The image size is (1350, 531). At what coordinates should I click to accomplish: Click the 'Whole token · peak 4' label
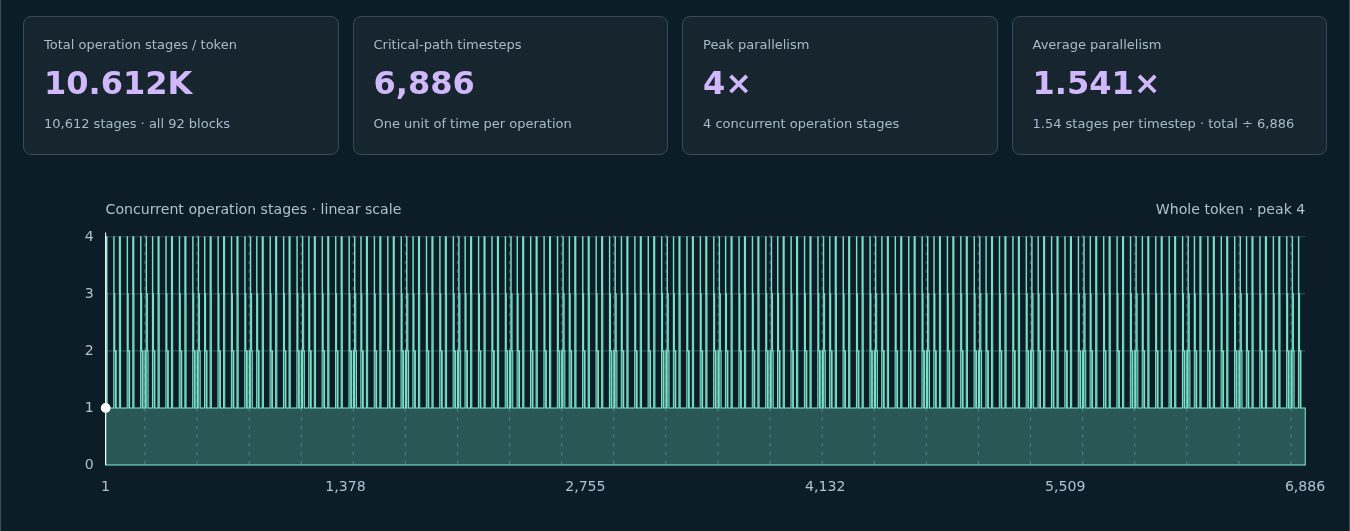coord(1230,210)
